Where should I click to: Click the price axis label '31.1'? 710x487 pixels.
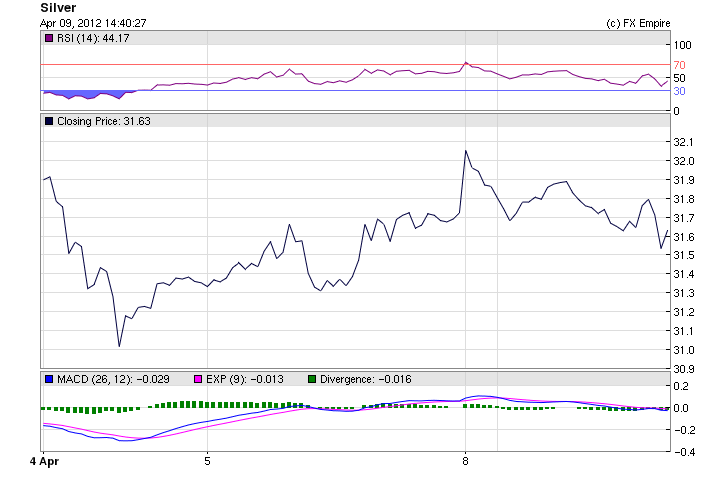(x=684, y=331)
